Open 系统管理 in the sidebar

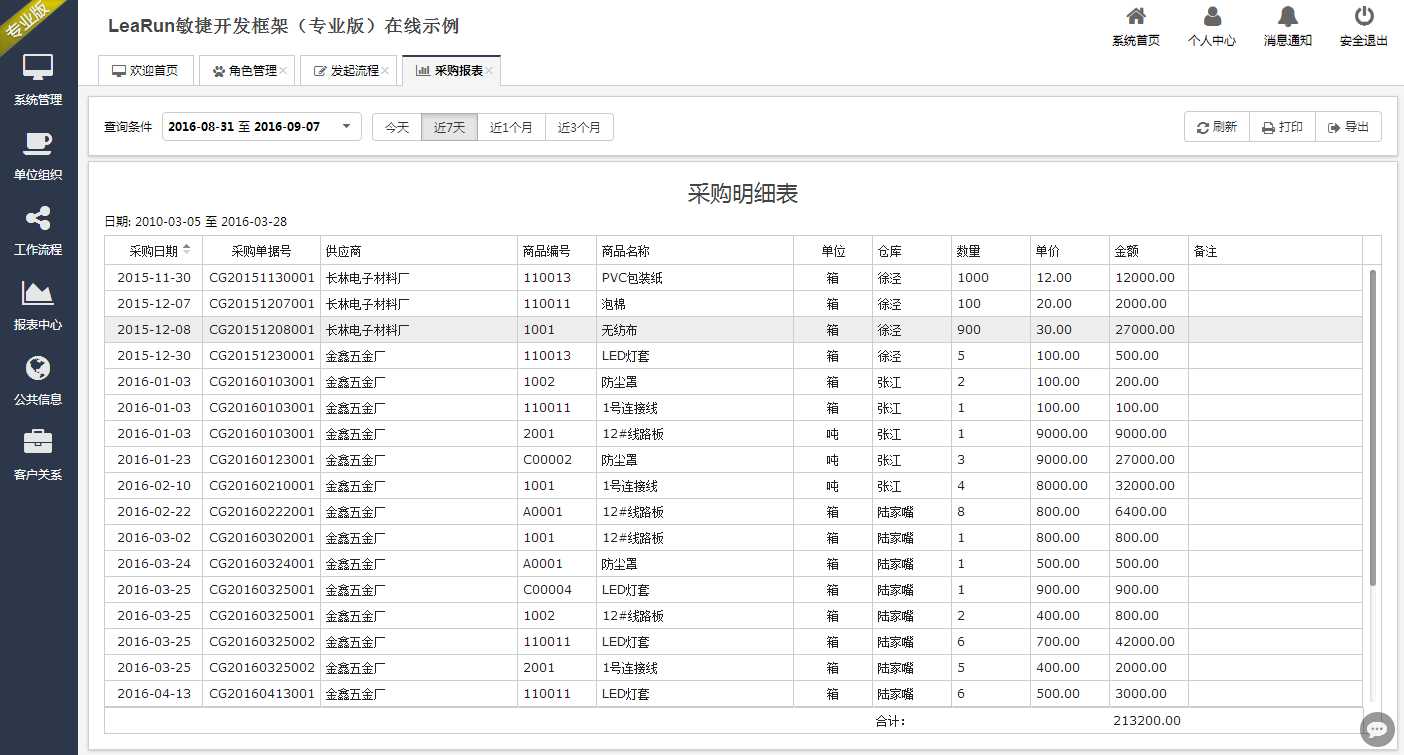tap(38, 80)
